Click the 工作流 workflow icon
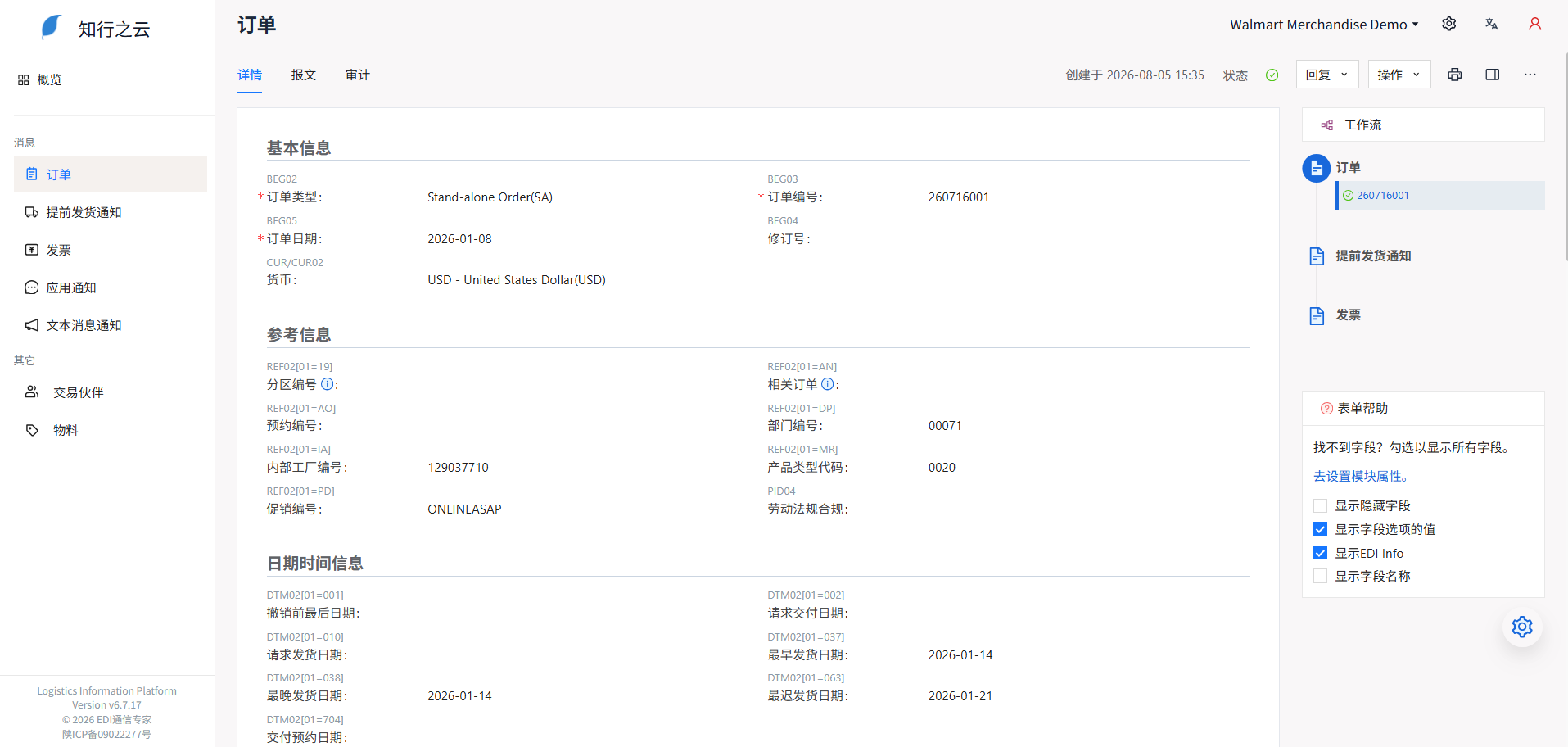Image resolution: width=1568 pixels, height=747 pixels. click(x=1327, y=124)
